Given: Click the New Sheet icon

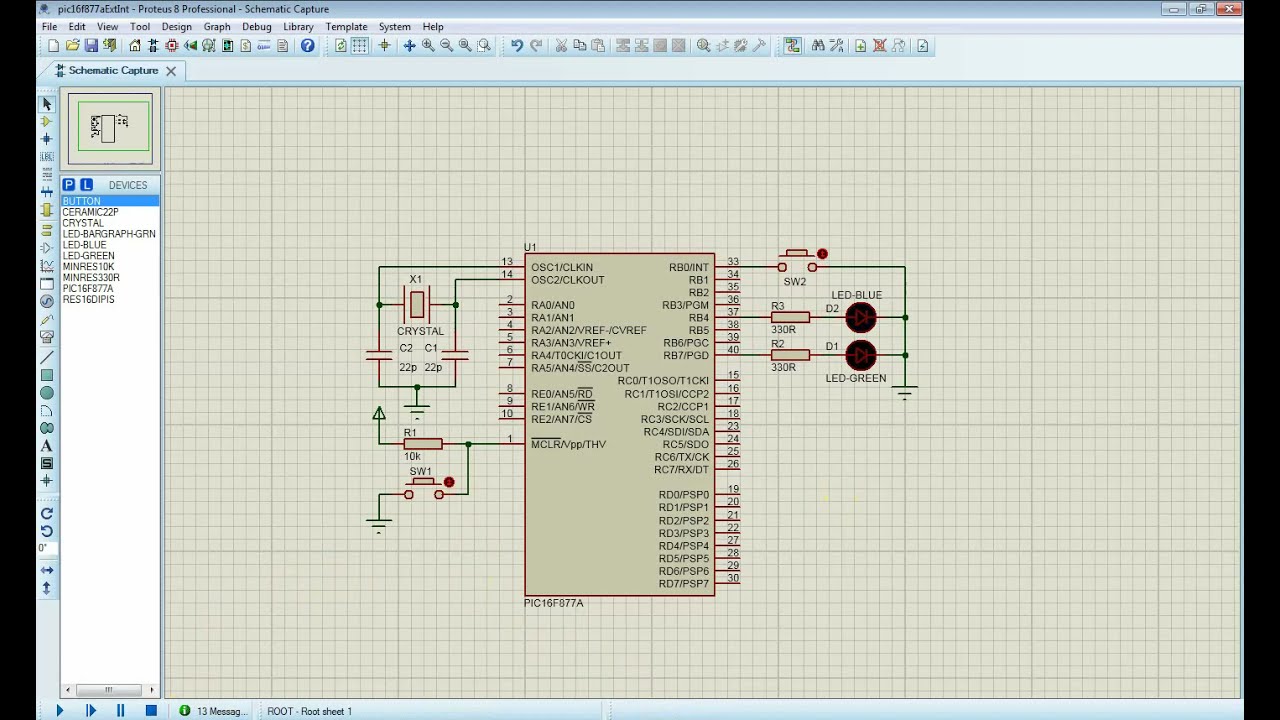Looking at the screenshot, I should pos(860,46).
